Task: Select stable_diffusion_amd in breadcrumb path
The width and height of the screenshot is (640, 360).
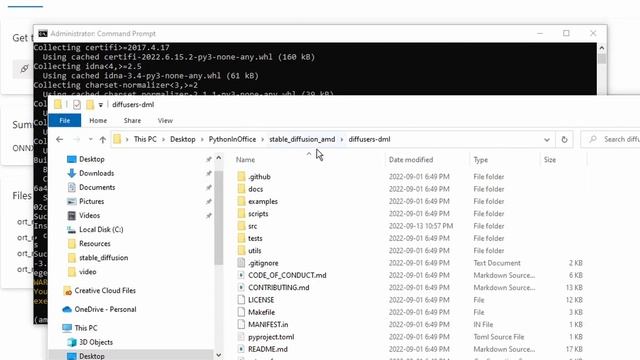Action: coord(302,139)
